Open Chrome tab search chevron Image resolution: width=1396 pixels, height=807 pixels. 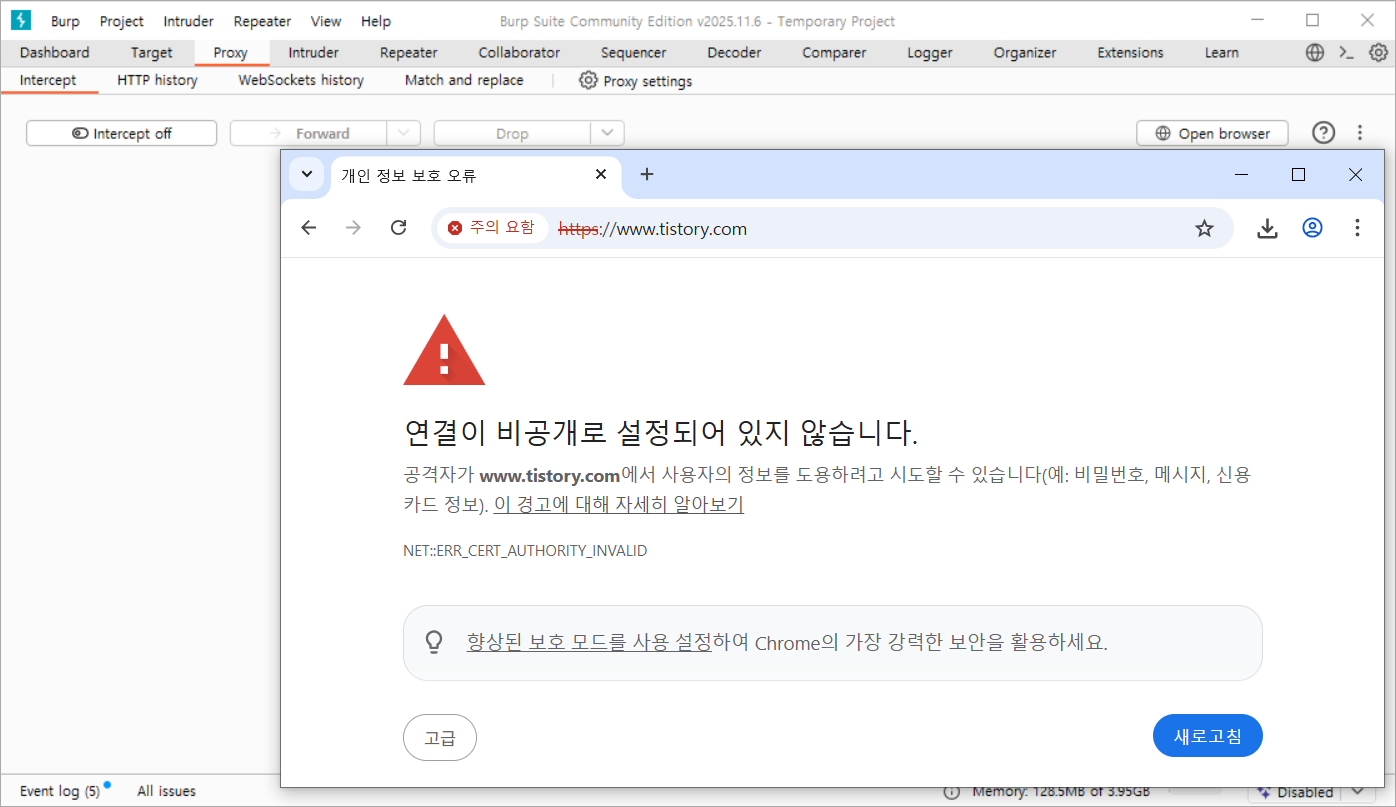[x=307, y=174]
